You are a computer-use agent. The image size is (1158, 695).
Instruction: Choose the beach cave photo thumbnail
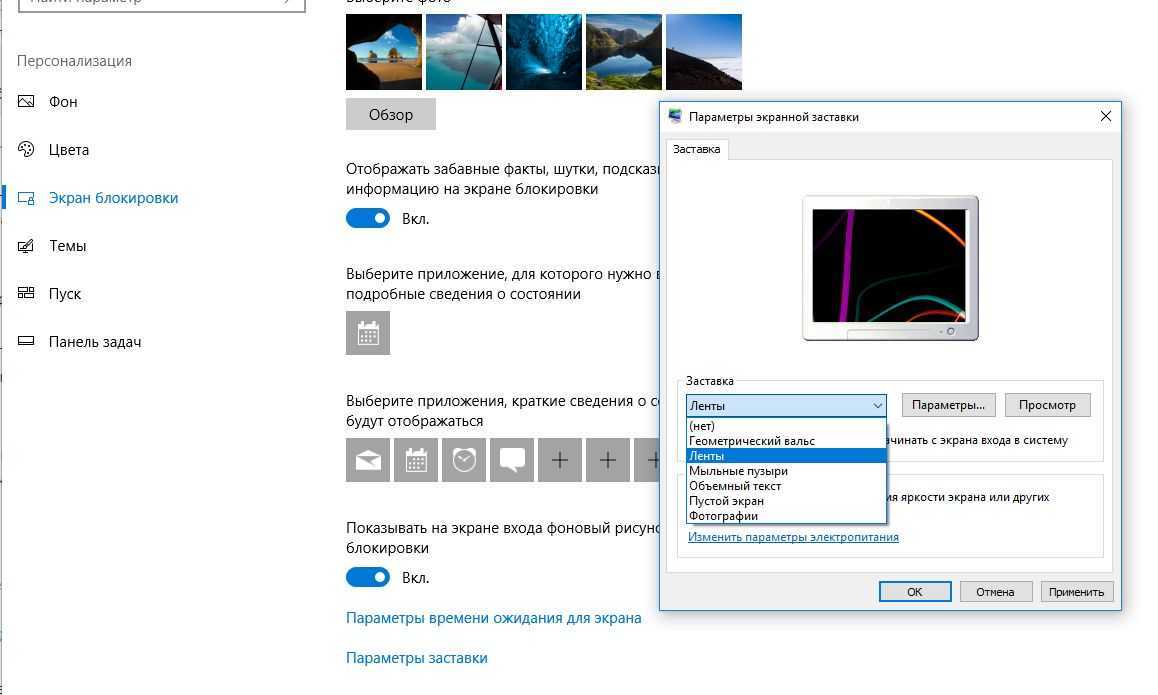coord(384,52)
